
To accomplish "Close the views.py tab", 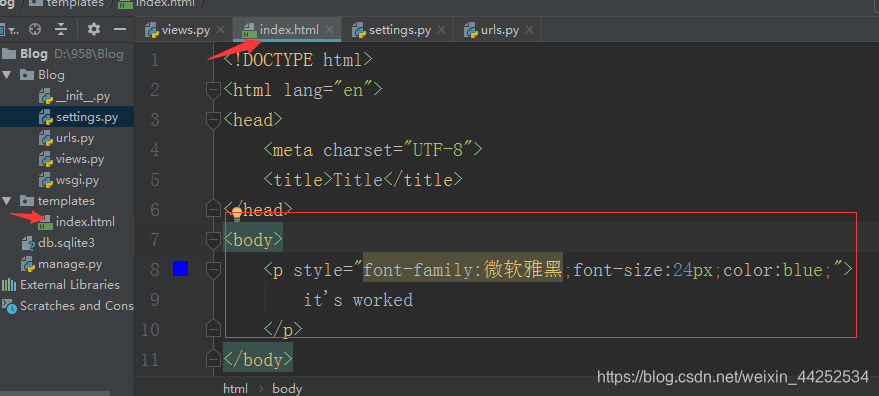I will (220, 30).
